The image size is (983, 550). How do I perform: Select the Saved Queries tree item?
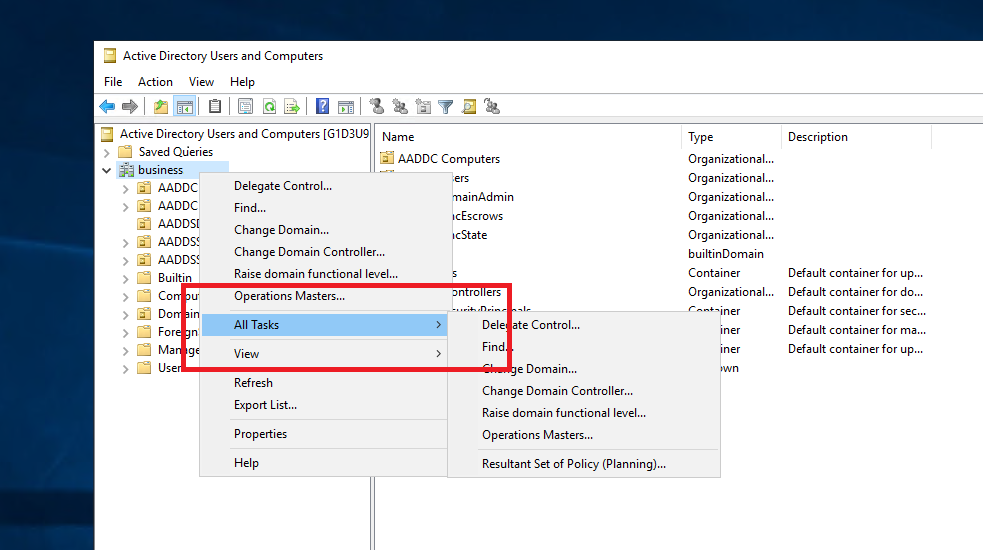point(176,152)
